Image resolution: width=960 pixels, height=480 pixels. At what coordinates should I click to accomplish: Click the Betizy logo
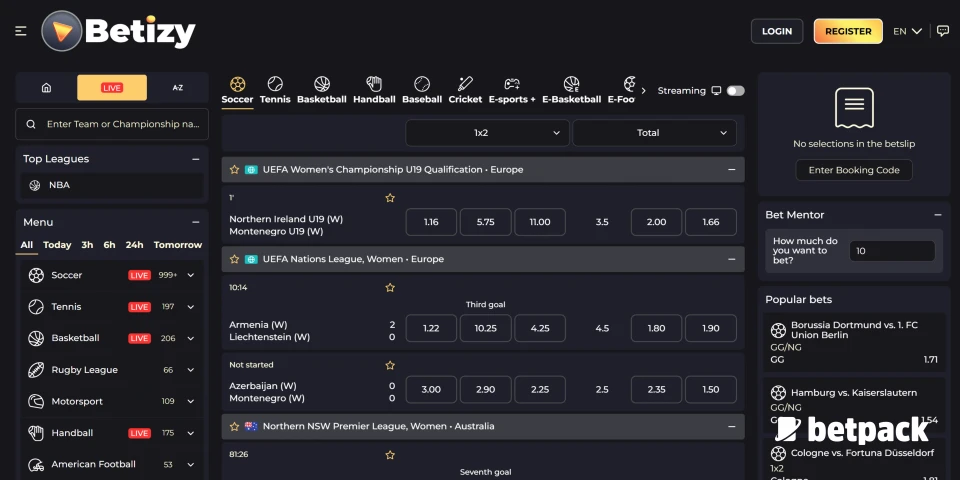(119, 31)
